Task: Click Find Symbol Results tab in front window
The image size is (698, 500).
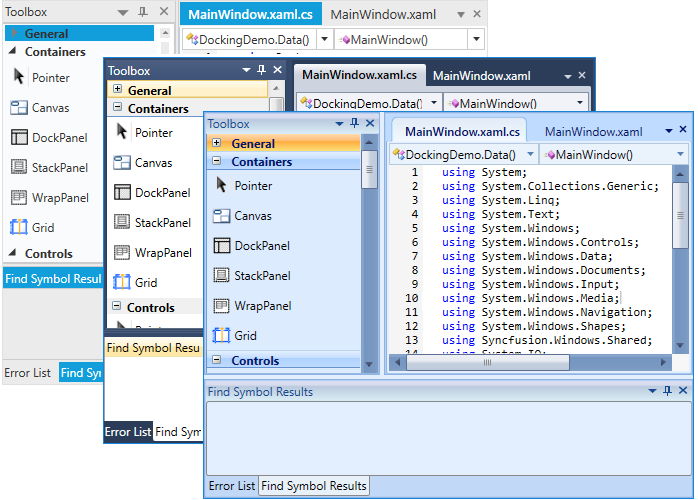Action: pos(314,486)
